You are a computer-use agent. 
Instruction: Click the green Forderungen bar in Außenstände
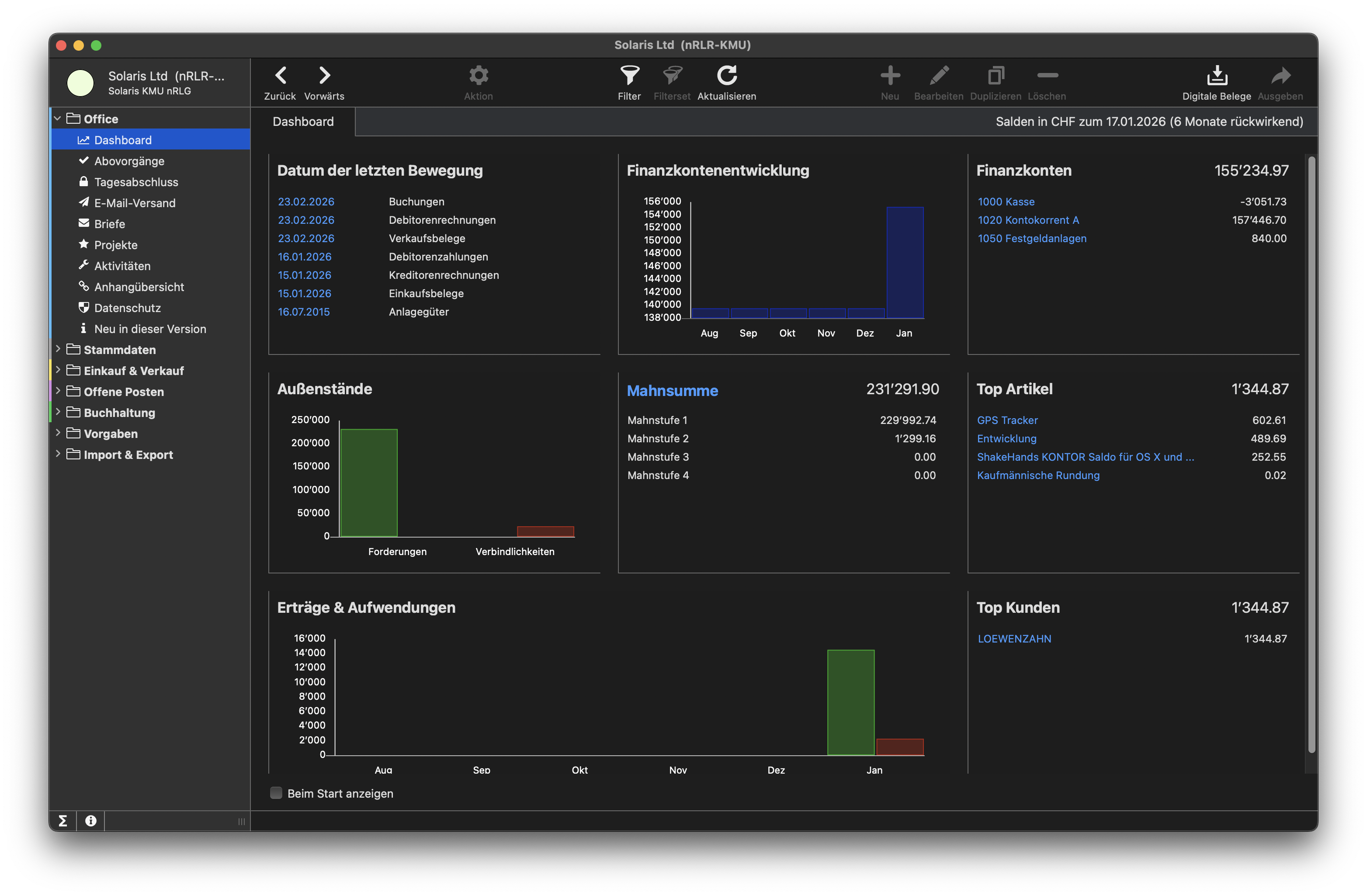[x=369, y=483]
